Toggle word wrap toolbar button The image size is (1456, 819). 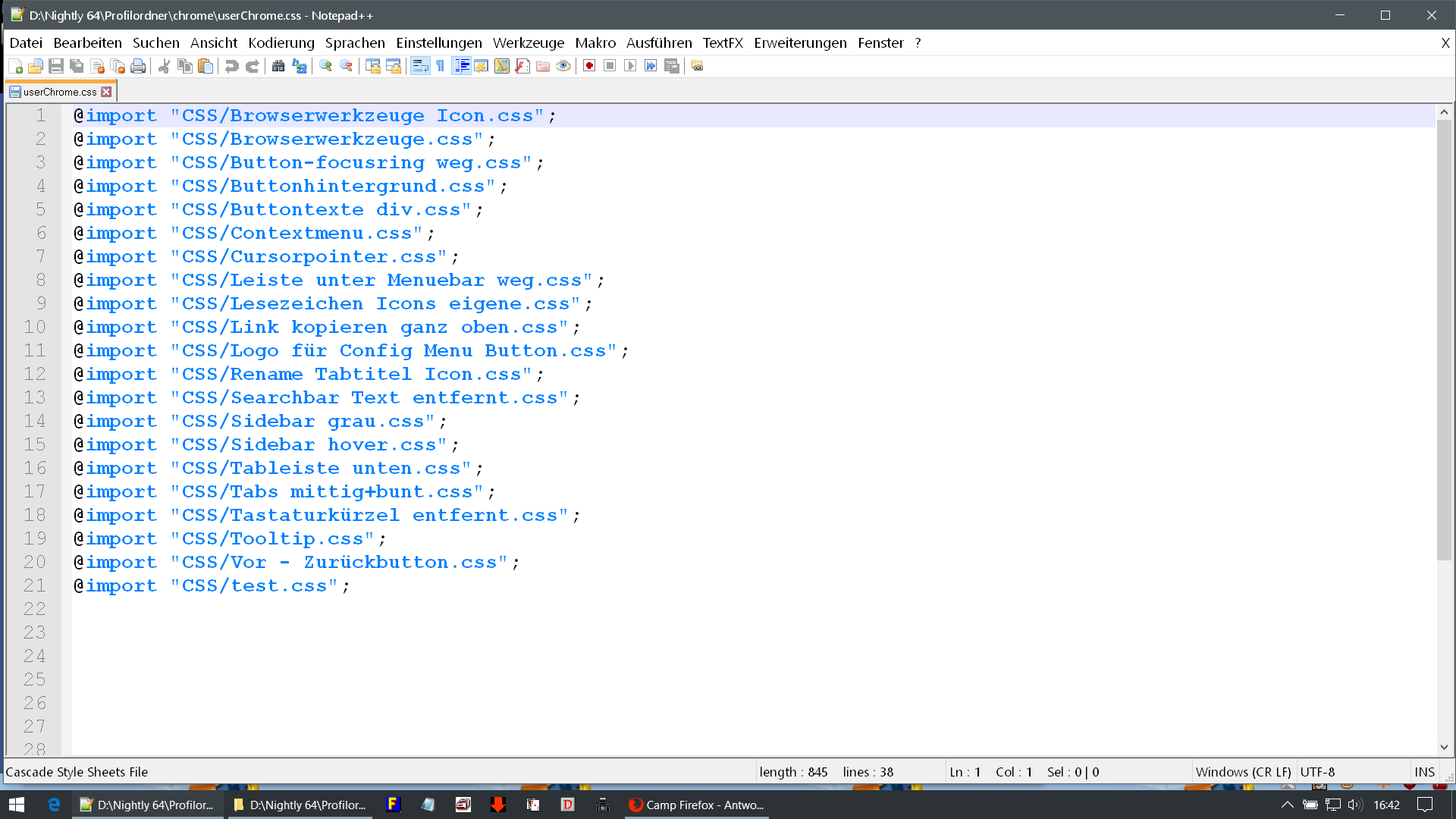(420, 67)
